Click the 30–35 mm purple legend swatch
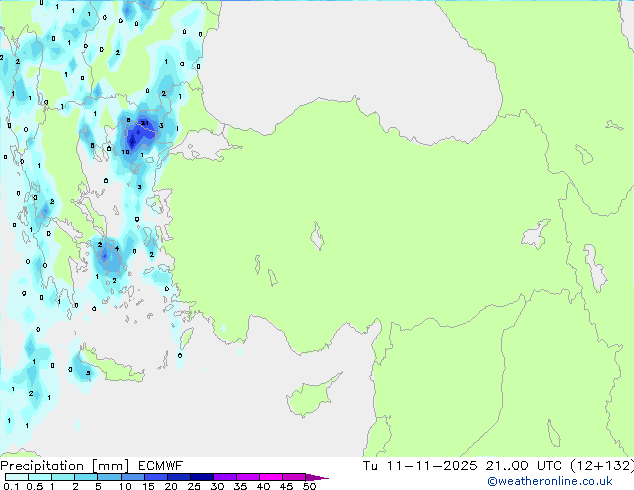The image size is (634, 490). pos(225,477)
